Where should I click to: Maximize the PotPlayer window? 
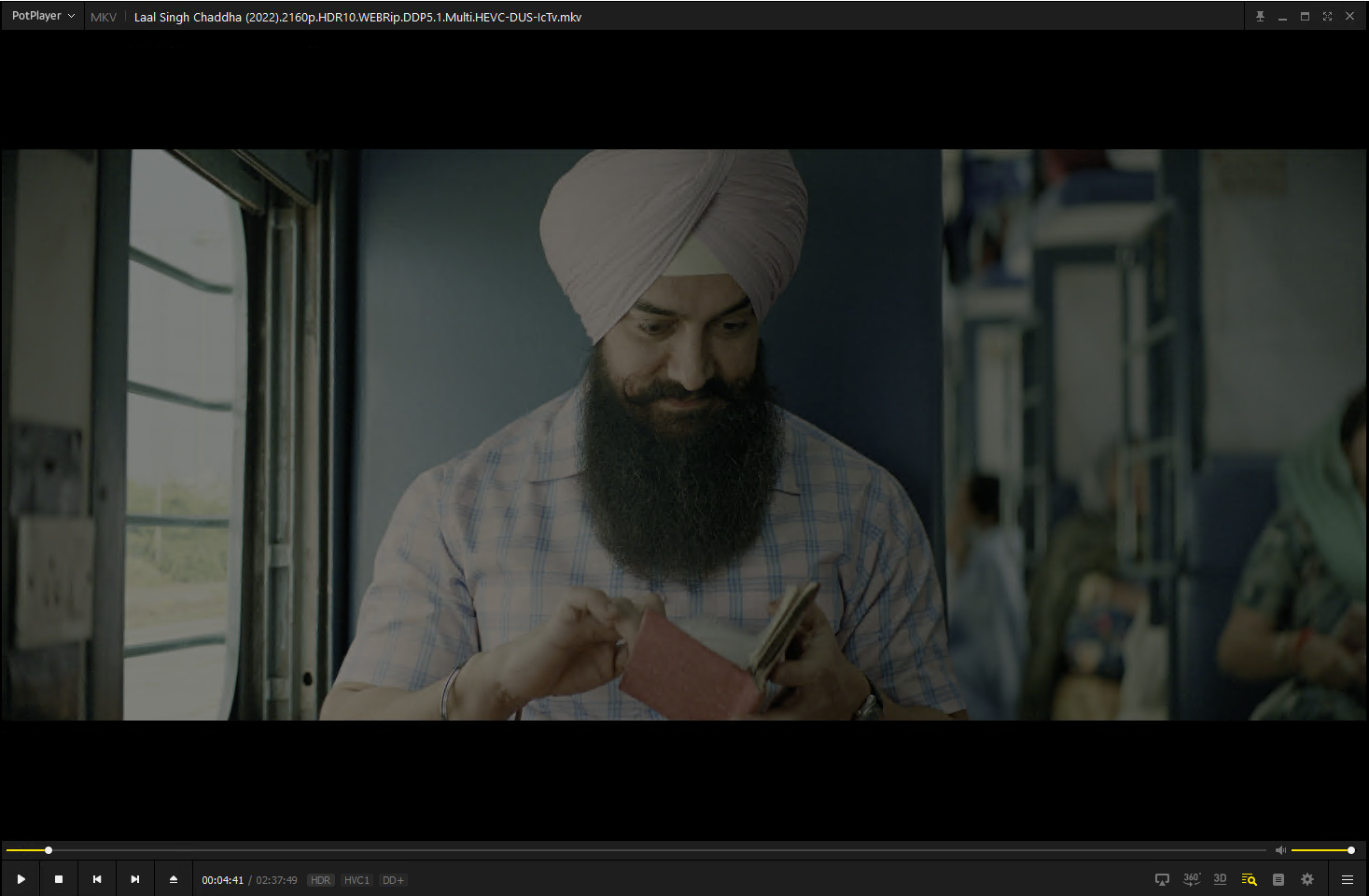[x=1305, y=17]
